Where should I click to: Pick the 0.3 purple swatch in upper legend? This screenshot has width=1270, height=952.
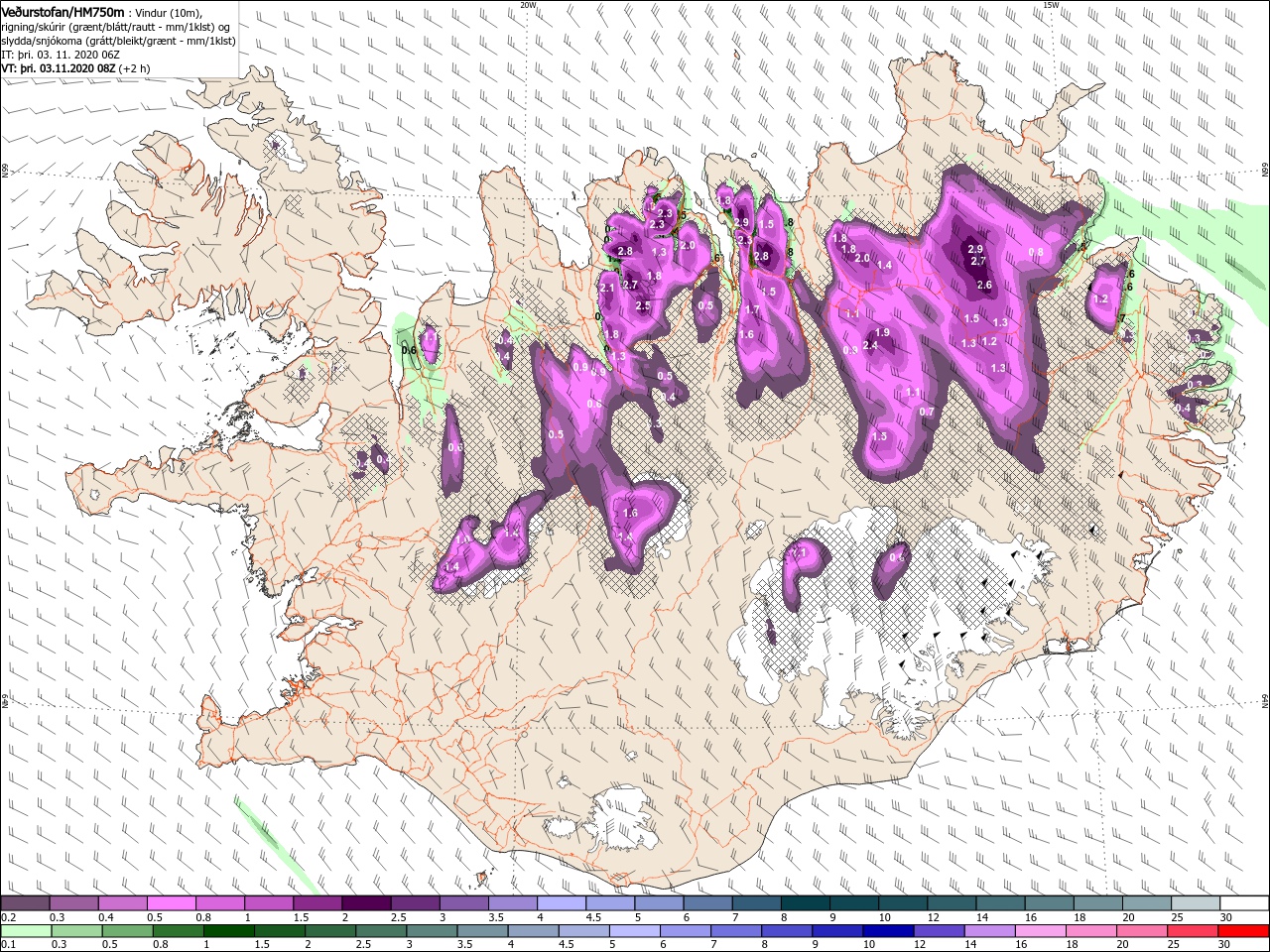click(73, 903)
